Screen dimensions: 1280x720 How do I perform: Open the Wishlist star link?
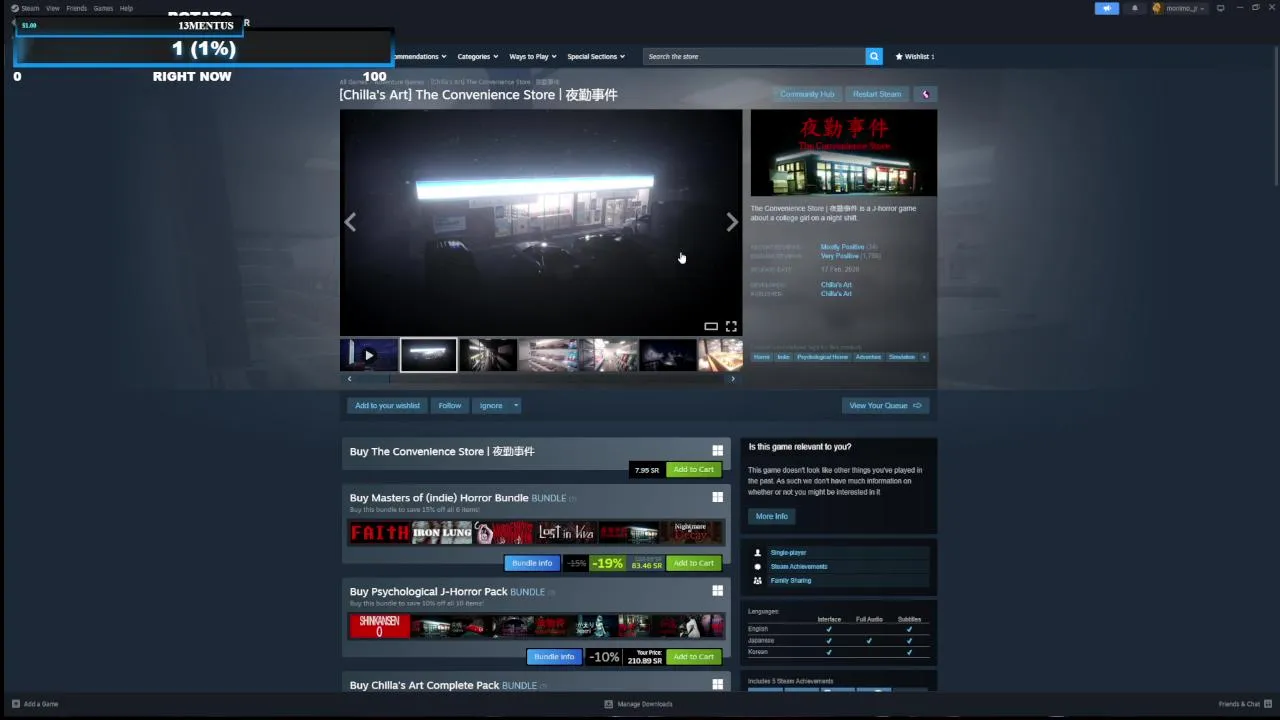click(914, 56)
